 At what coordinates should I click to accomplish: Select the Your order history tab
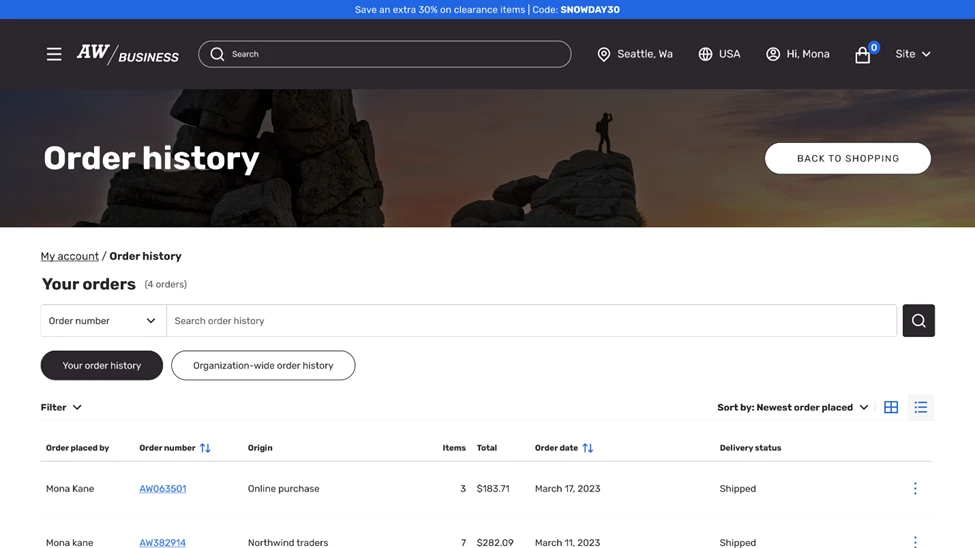pos(102,366)
